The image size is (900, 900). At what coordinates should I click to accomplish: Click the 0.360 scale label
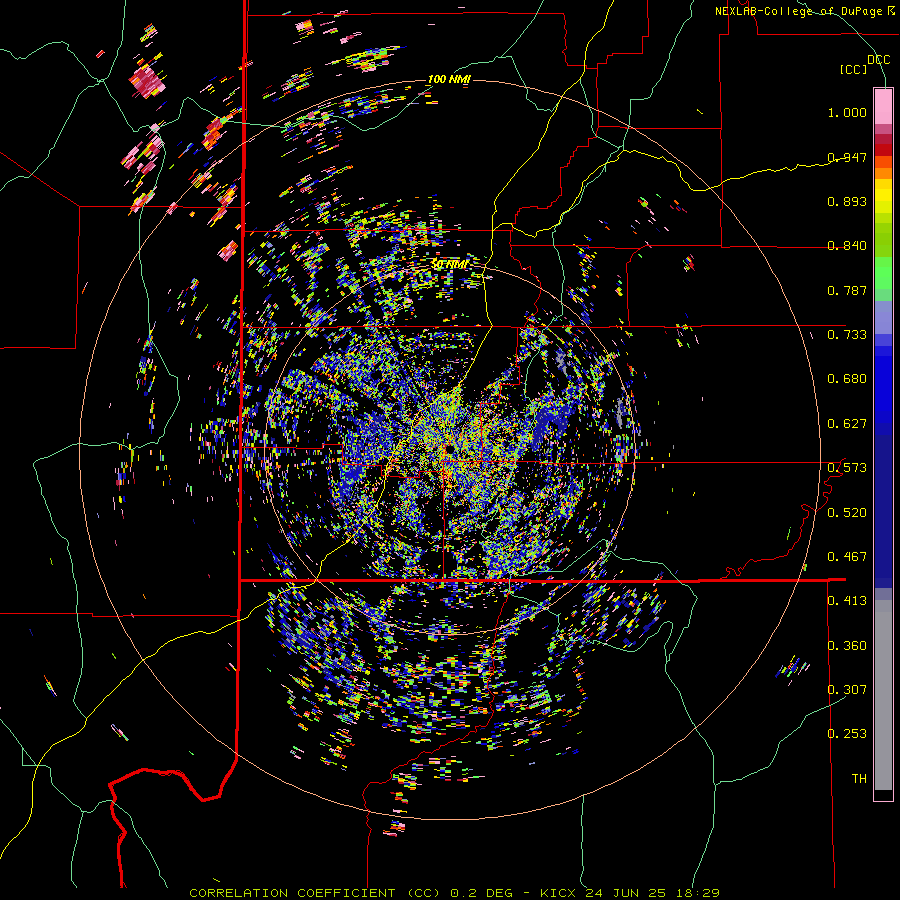[x=847, y=645]
